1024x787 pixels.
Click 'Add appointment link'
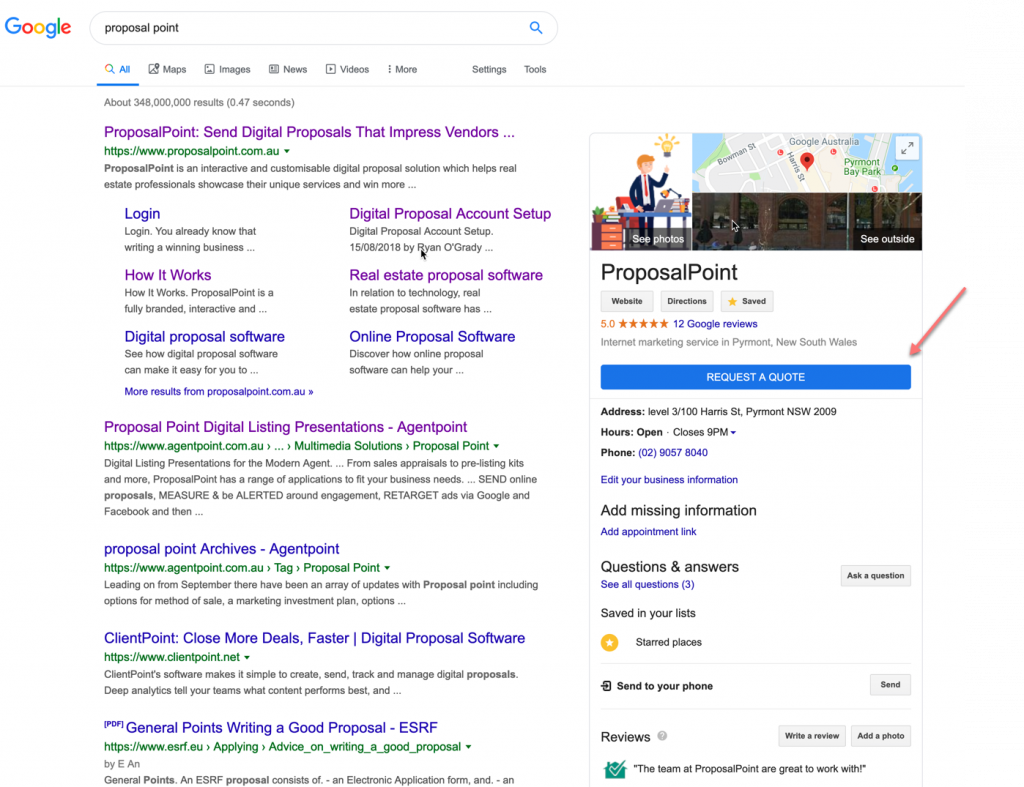648,532
